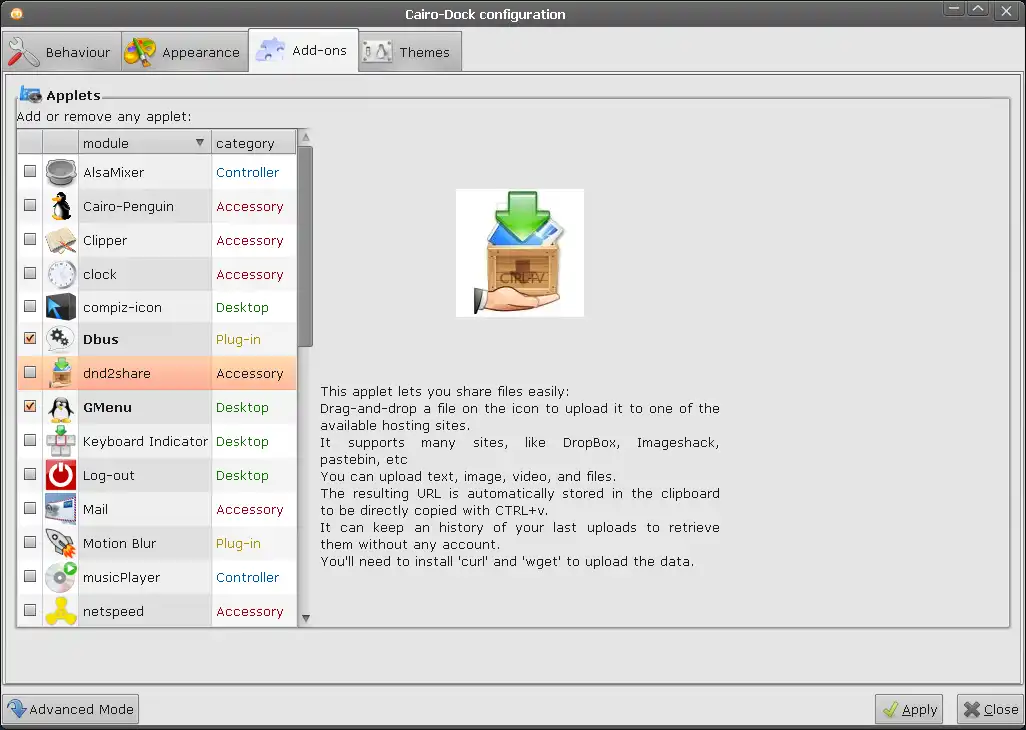
Task: Select the Motion Blur module name
Action: click(x=119, y=544)
